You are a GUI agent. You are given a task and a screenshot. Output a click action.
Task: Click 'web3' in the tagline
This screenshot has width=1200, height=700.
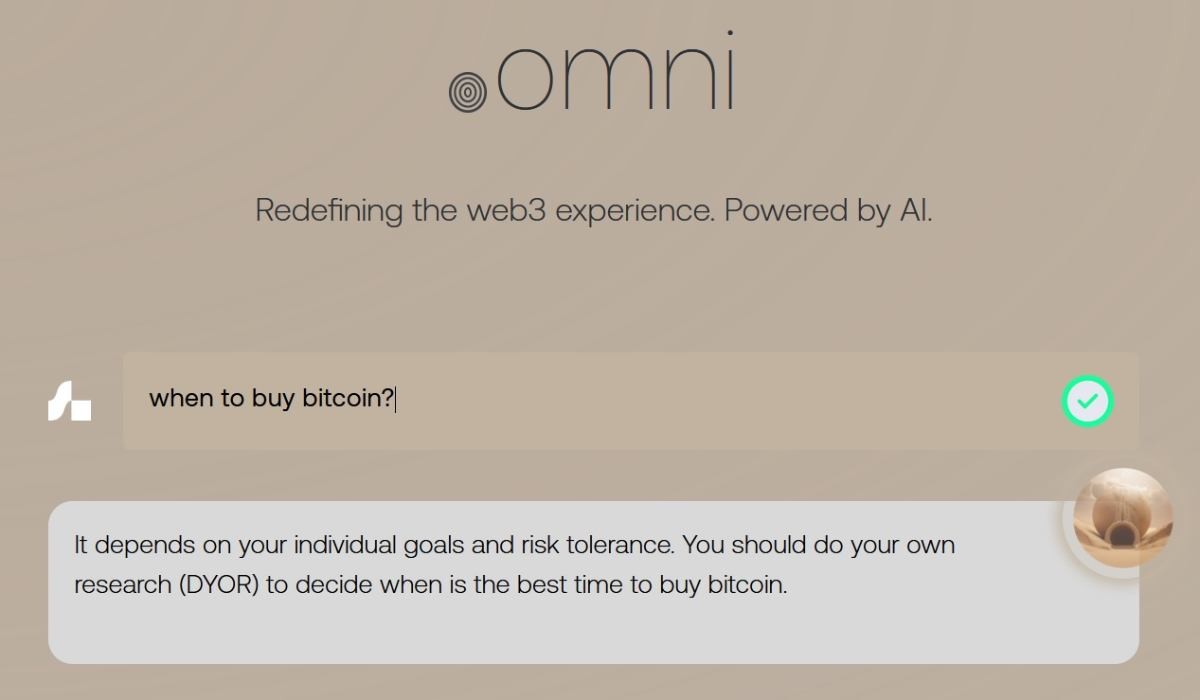click(x=505, y=211)
